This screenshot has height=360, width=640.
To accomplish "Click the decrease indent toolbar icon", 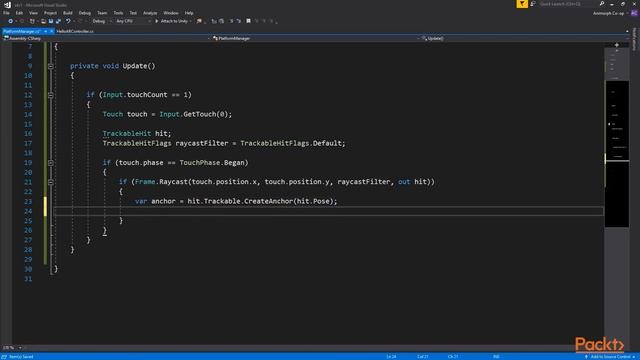I will [x=214, y=21].
